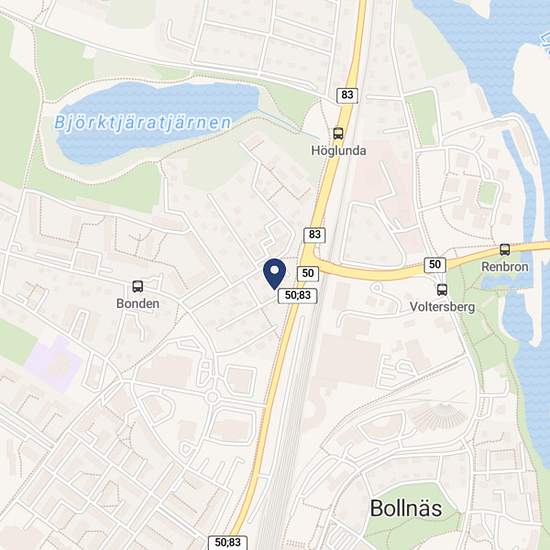Click the dark blue location pin marker

click(x=274, y=274)
